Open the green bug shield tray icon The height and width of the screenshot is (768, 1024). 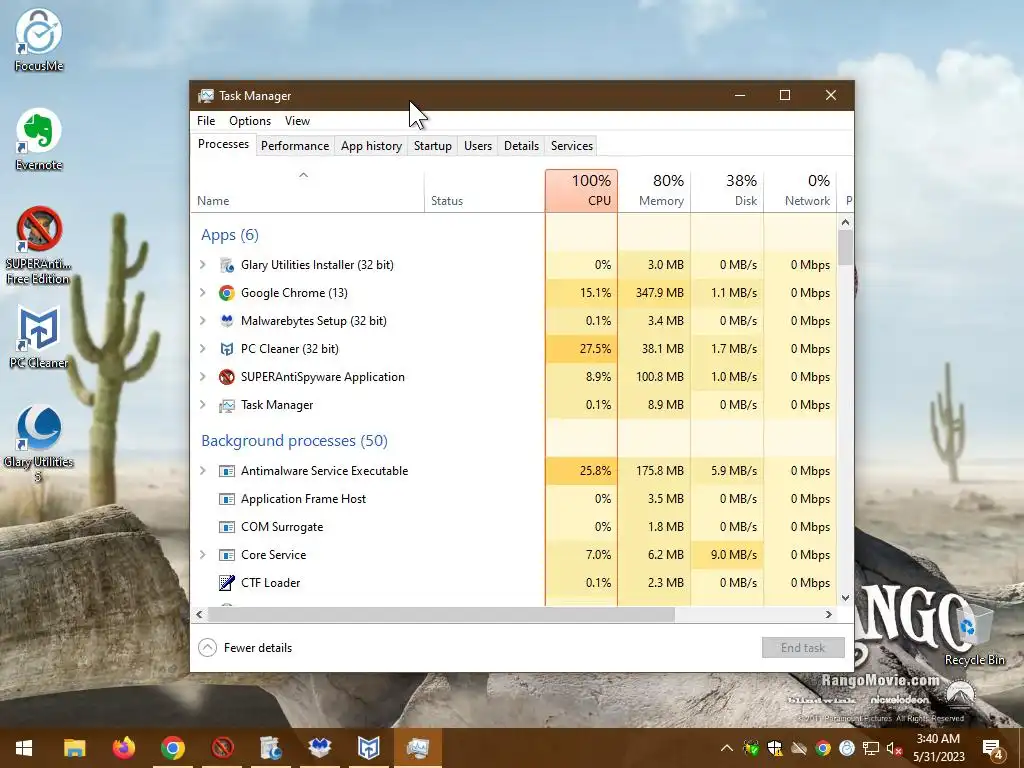[751, 748]
